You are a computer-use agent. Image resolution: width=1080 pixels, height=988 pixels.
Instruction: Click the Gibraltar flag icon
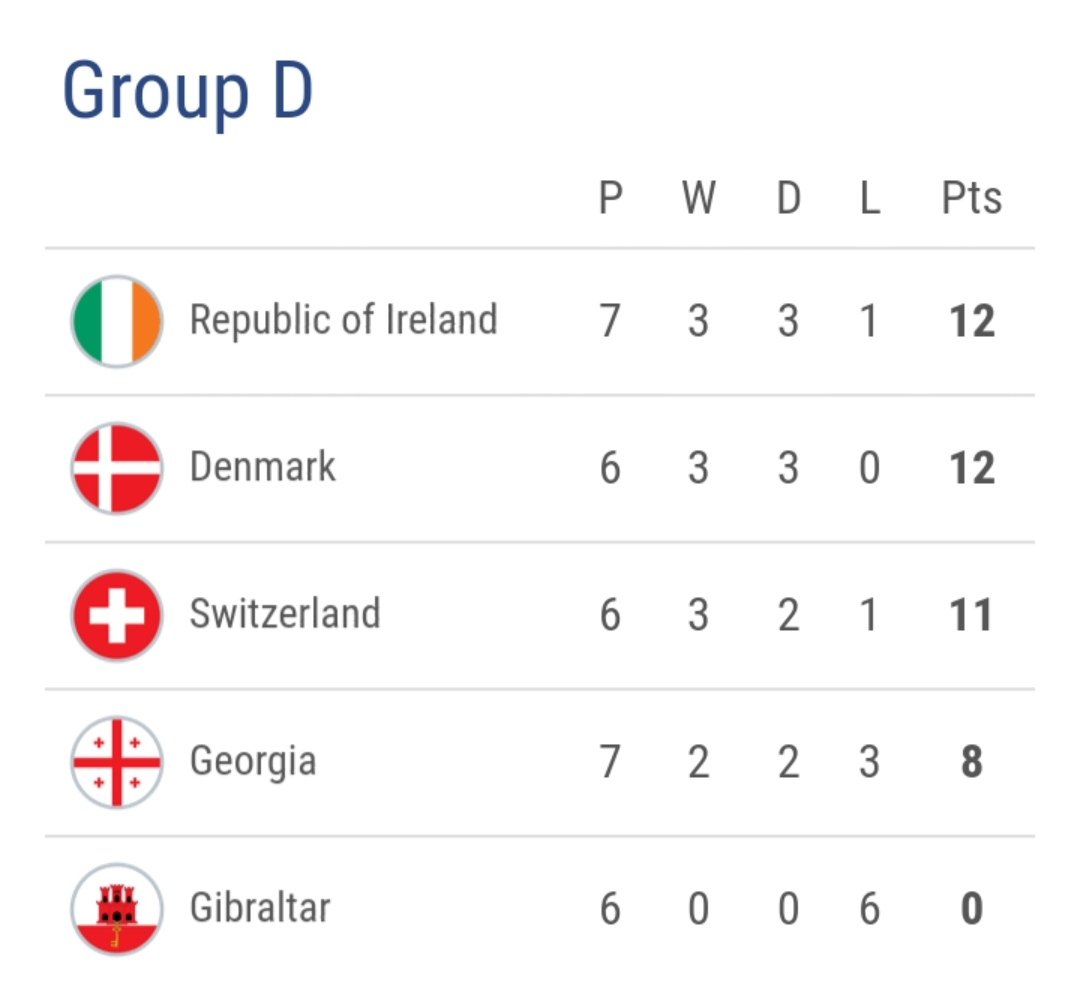(117, 909)
